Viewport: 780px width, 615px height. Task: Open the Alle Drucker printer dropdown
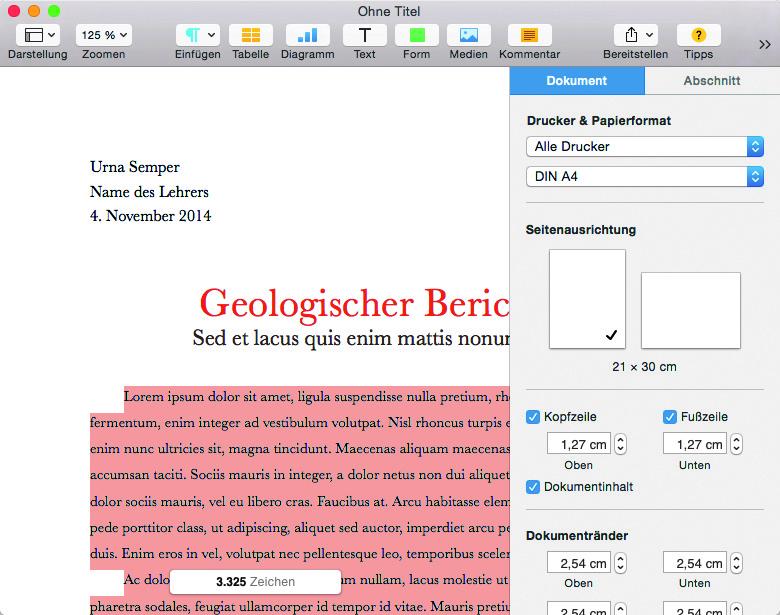645,146
